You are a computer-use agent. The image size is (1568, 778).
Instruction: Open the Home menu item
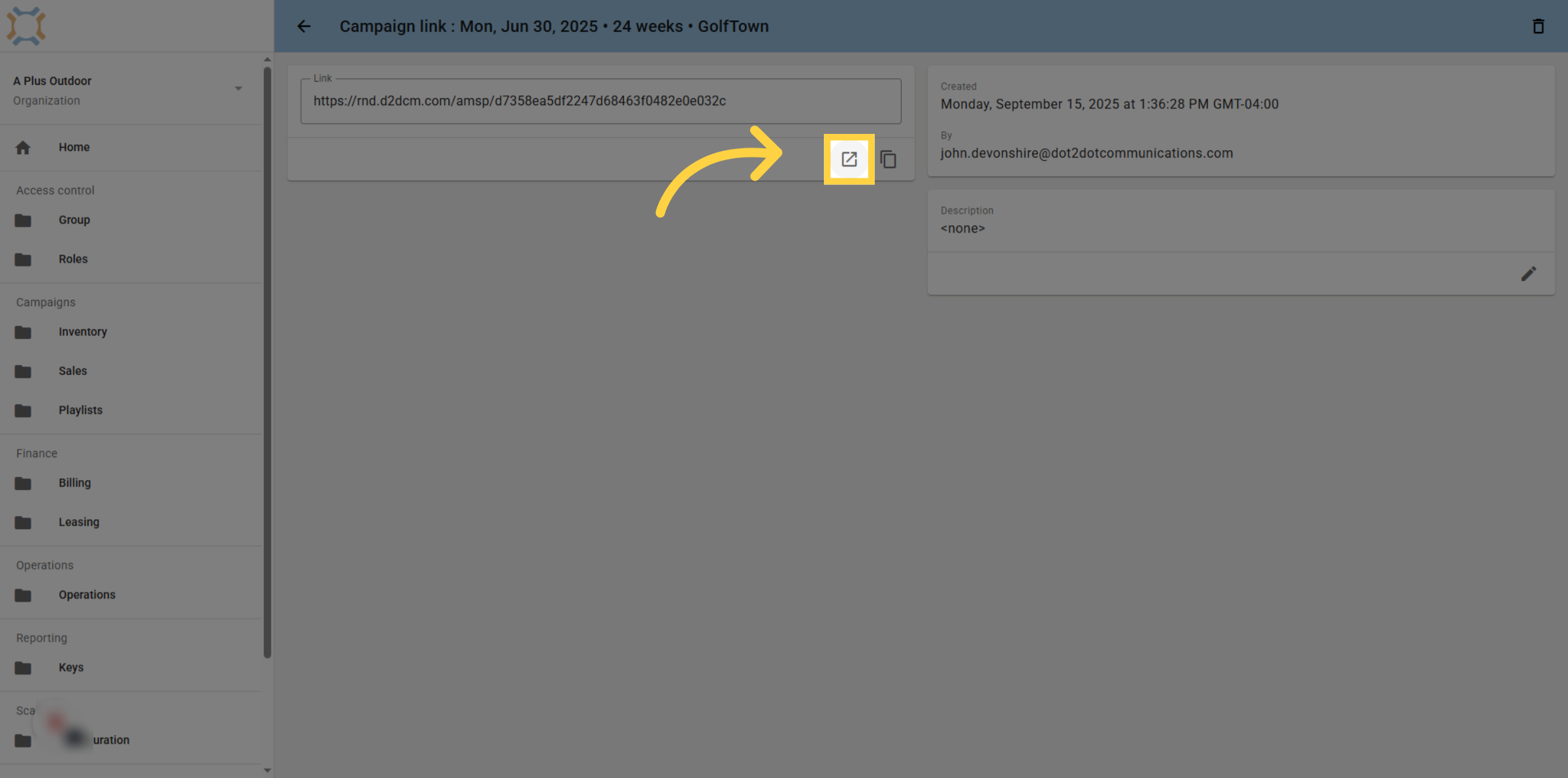(x=131, y=148)
